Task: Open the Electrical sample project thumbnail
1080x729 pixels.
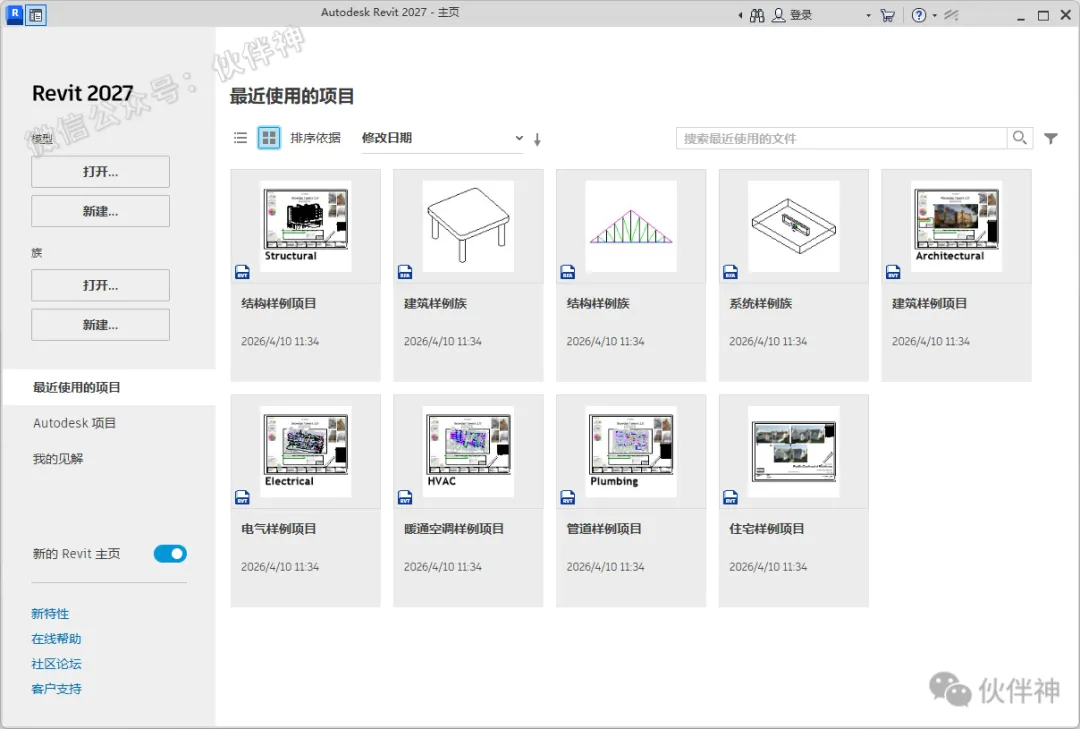Action: (306, 451)
